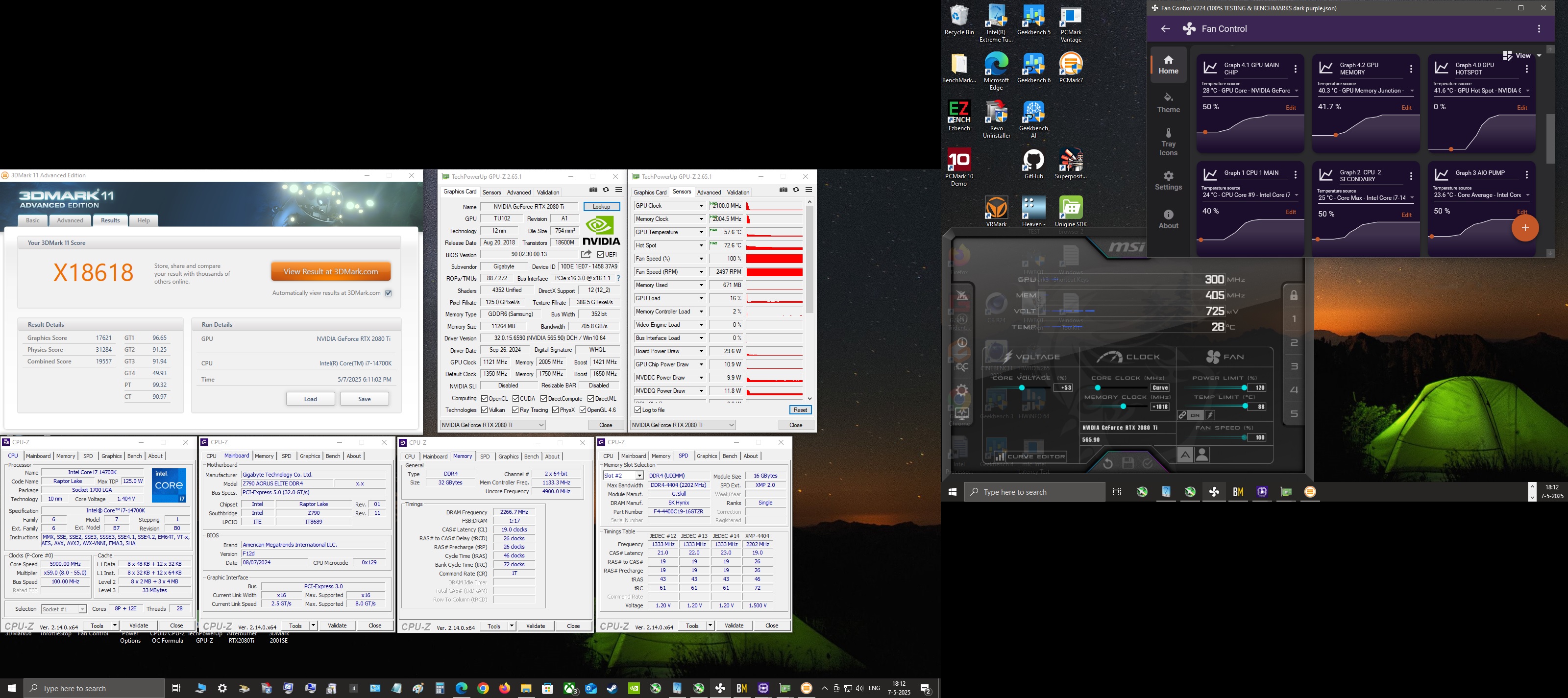The image size is (1568, 698).
Task: Toggle the CUDA checkbox in GPU-Z
Action: [515, 399]
